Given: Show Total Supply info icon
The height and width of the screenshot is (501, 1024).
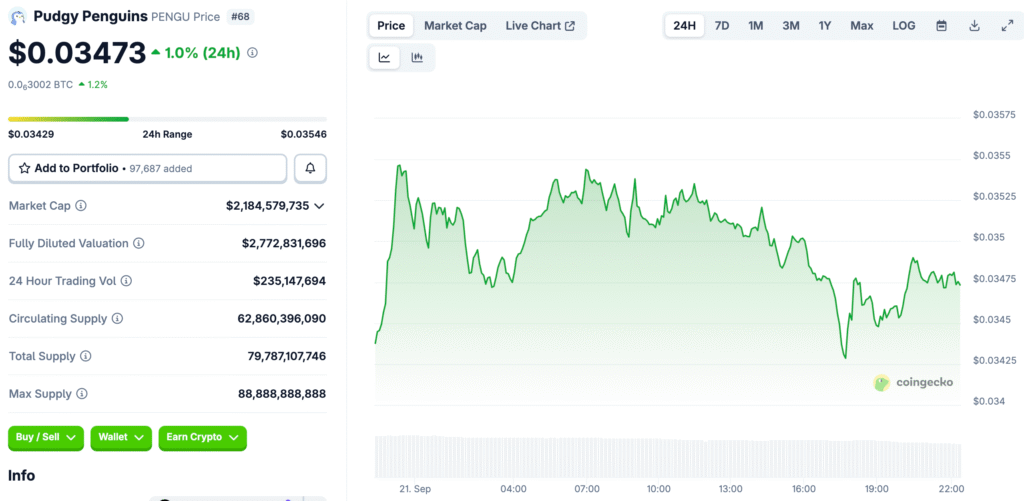Looking at the screenshot, I should tap(86, 357).
